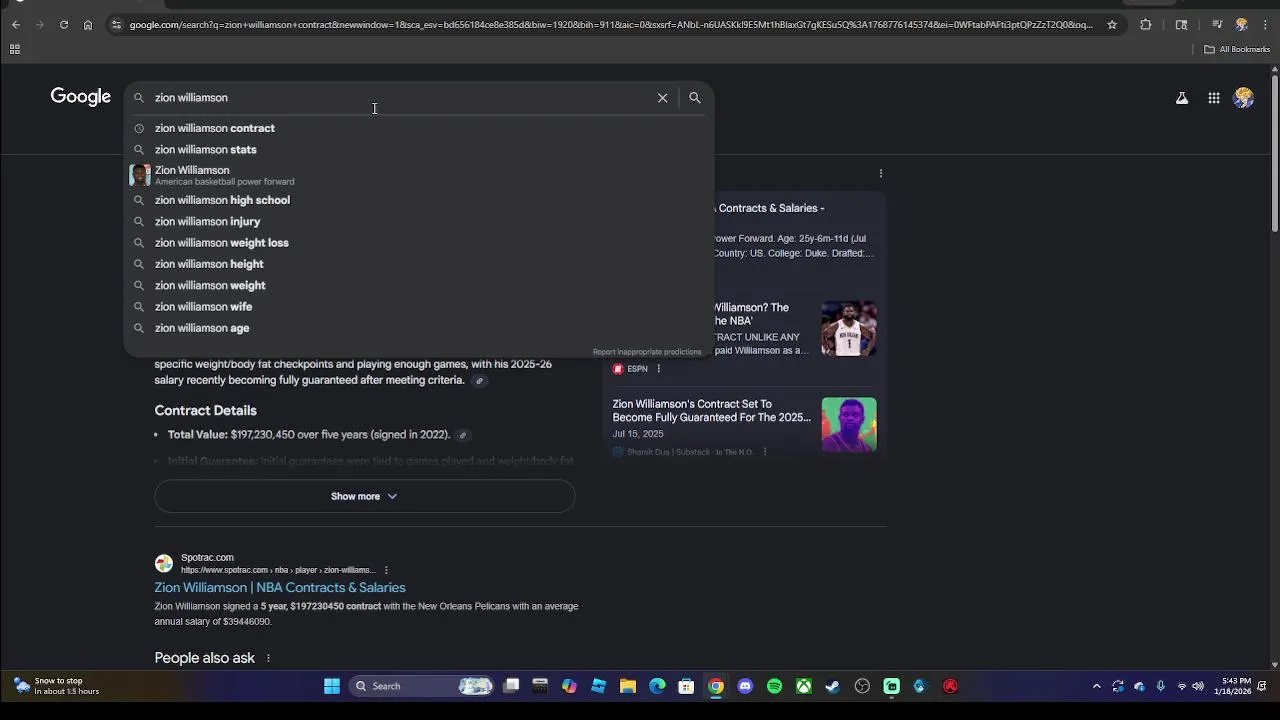Image resolution: width=1280 pixels, height=720 pixels.
Task: Open browser home page icon
Action: [87, 25]
